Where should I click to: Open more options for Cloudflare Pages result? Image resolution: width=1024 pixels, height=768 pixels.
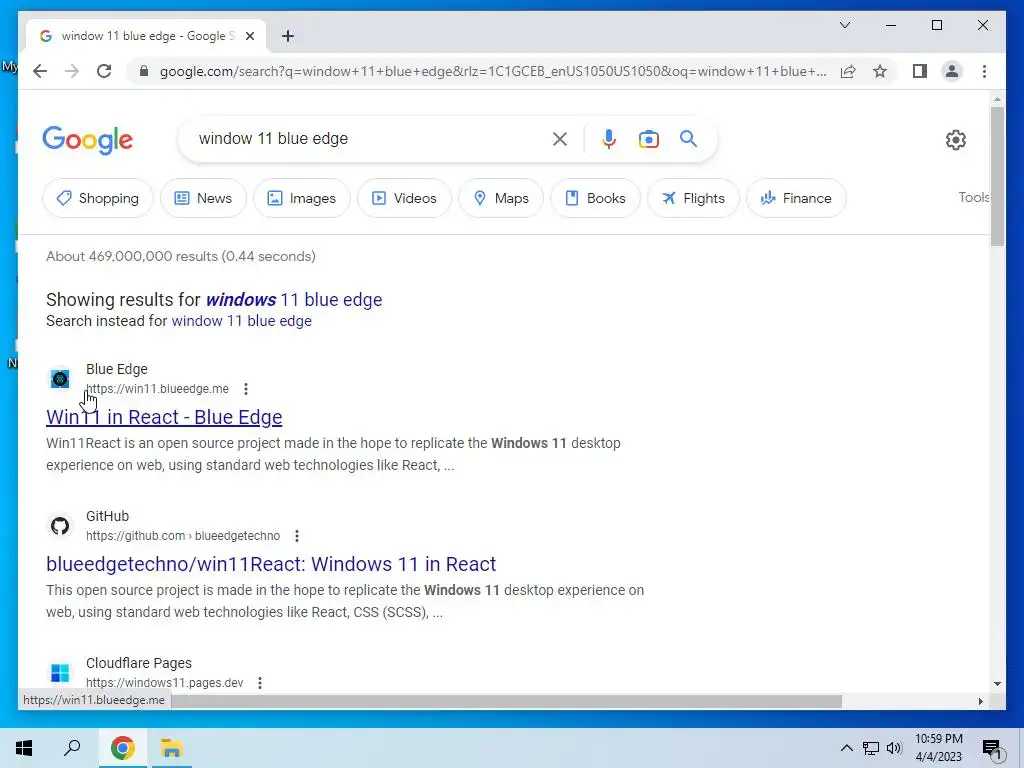(x=260, y=683)
